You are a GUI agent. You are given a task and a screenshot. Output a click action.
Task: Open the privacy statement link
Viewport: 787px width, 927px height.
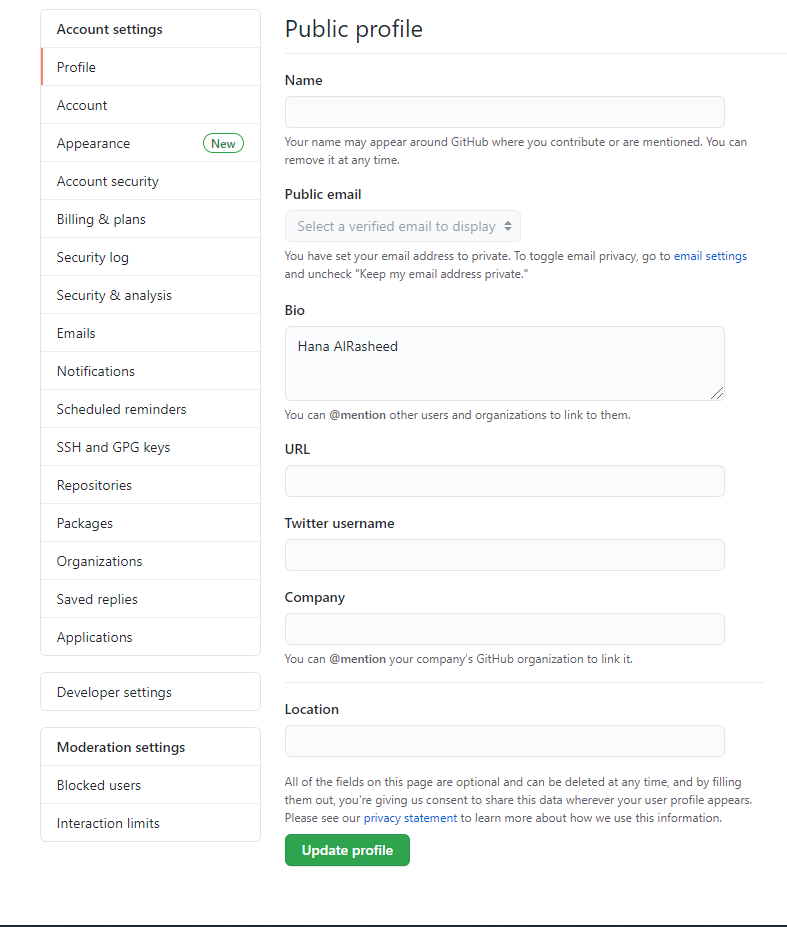(410, 818)
